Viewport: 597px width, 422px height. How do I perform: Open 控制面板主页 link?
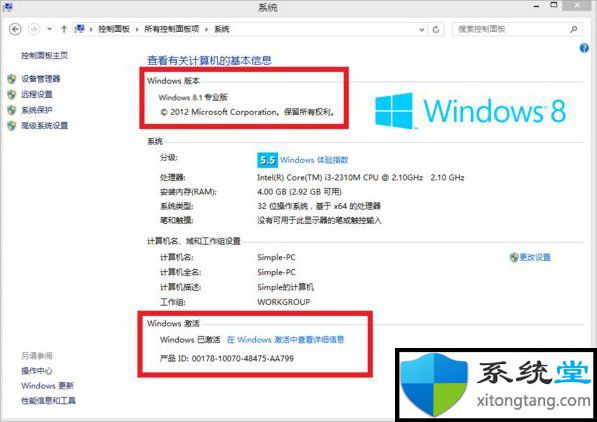pyautogui.click(x=45, y=56)
